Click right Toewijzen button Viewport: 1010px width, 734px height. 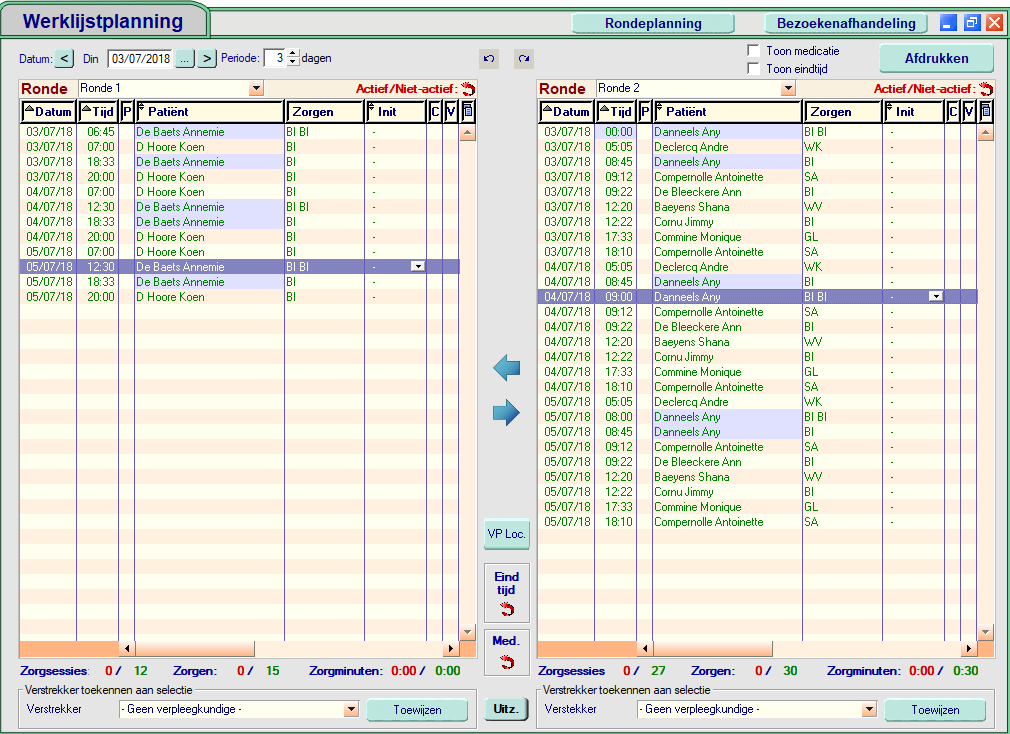935,710
